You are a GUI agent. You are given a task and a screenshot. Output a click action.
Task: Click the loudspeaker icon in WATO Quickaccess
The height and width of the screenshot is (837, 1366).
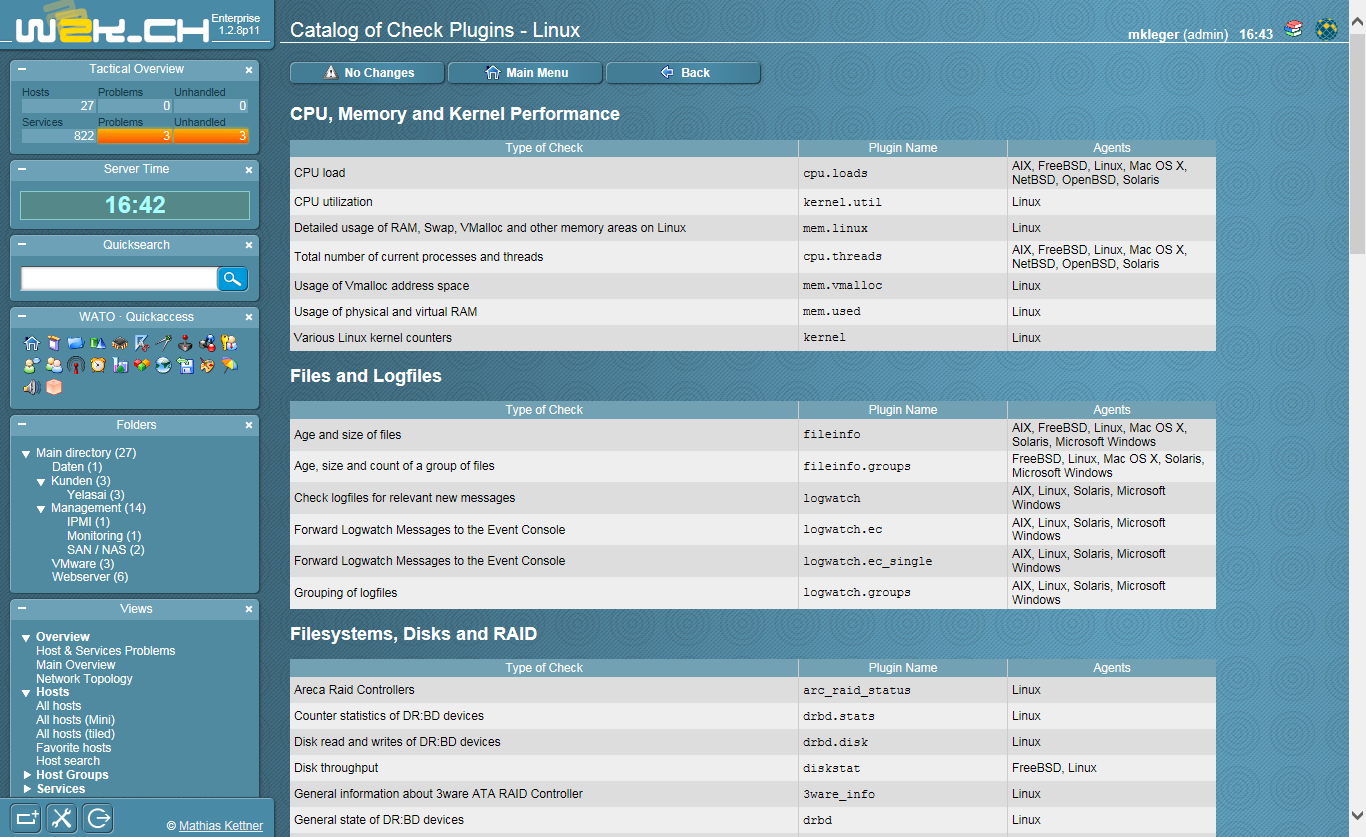pos(32,387)
